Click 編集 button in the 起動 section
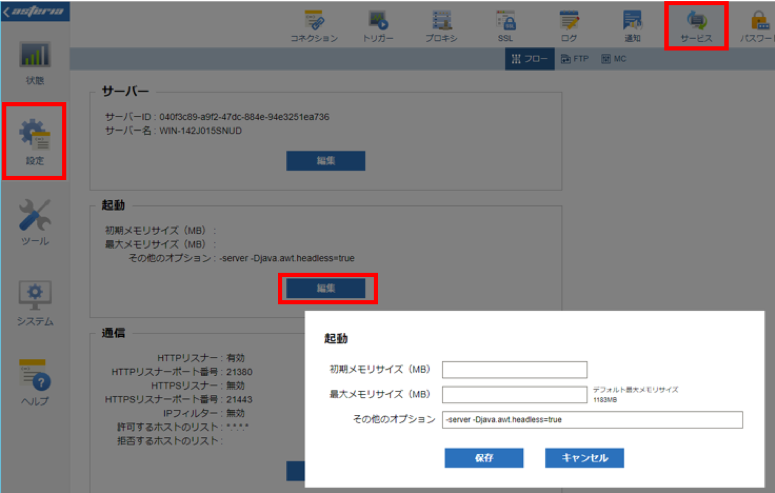775x493 pixels. tap(326, 288)
